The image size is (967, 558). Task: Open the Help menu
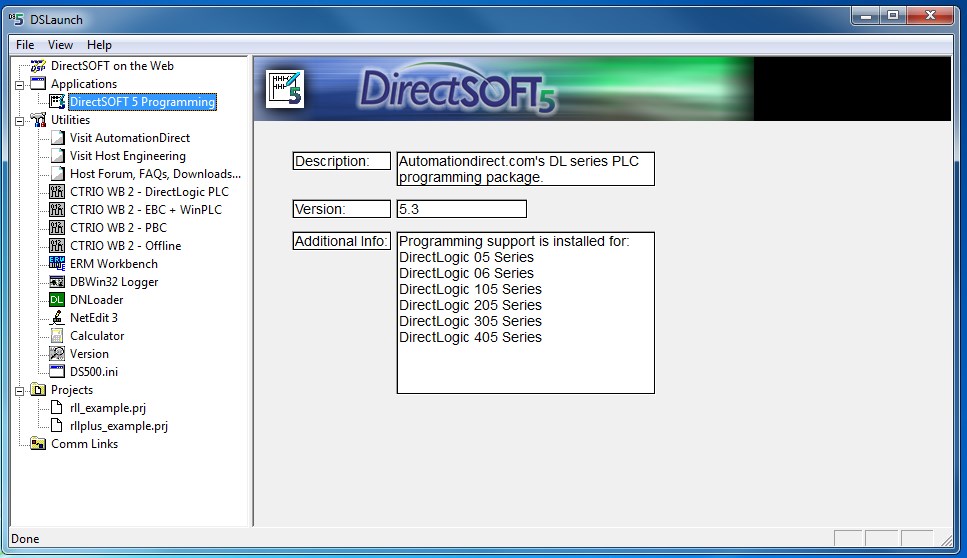point(99,45)
